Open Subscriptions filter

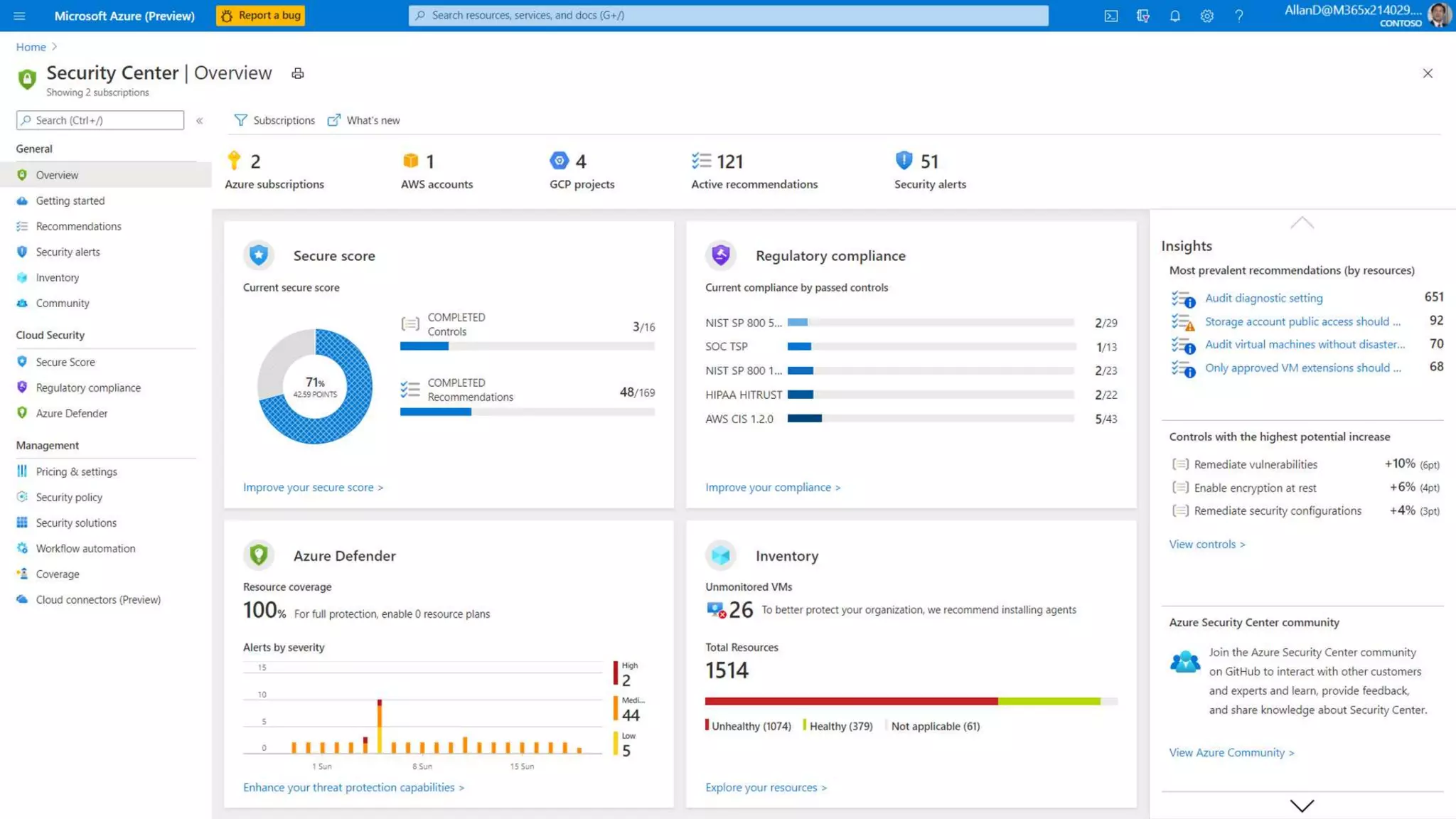(x=274, y=120)
